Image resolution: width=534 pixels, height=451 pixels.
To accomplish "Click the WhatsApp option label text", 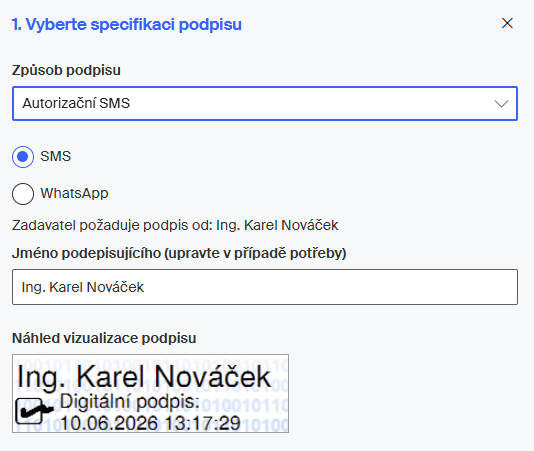I will (74, 193).
